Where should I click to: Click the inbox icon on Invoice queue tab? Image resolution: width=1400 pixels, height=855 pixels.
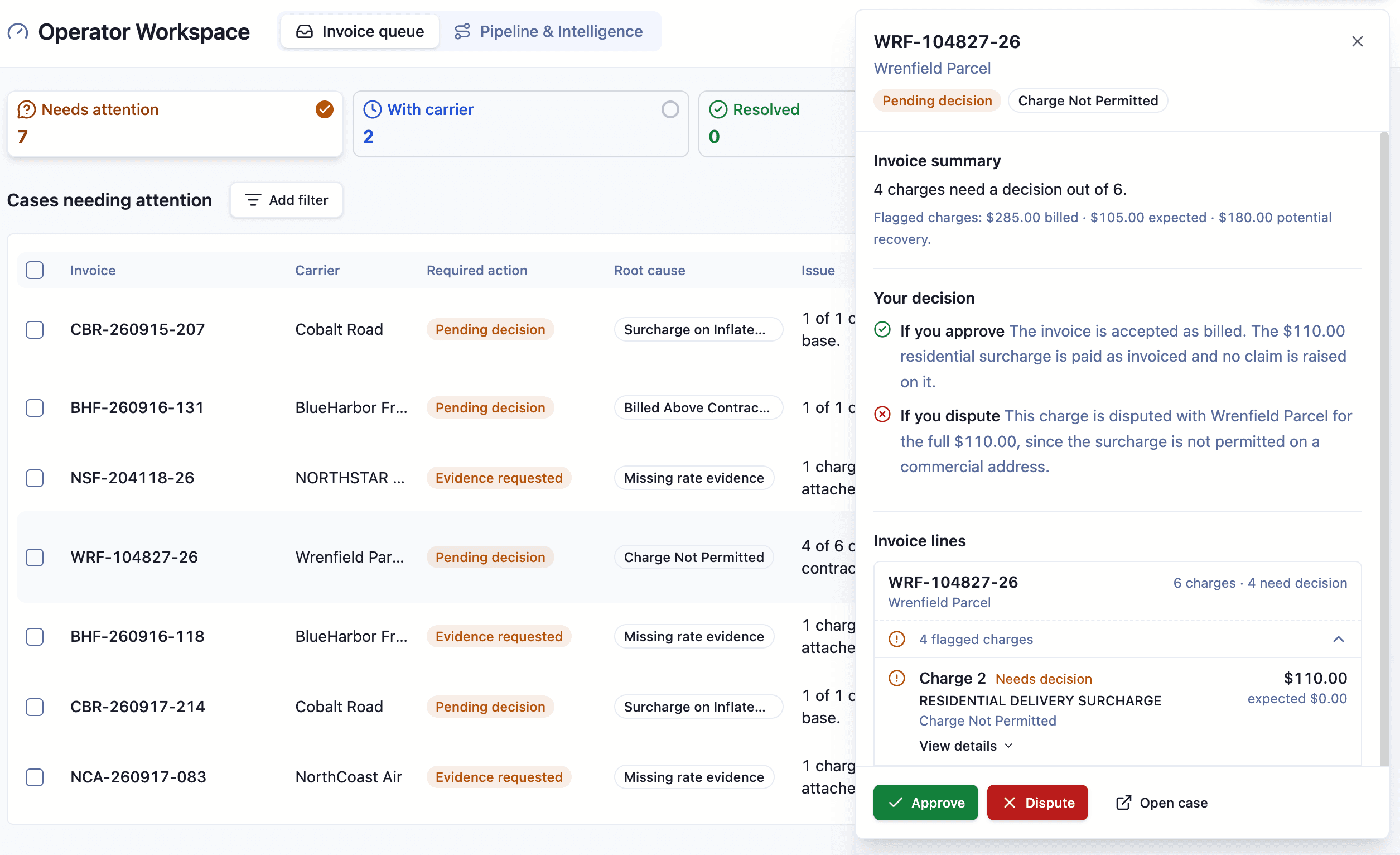pos(305,31)
